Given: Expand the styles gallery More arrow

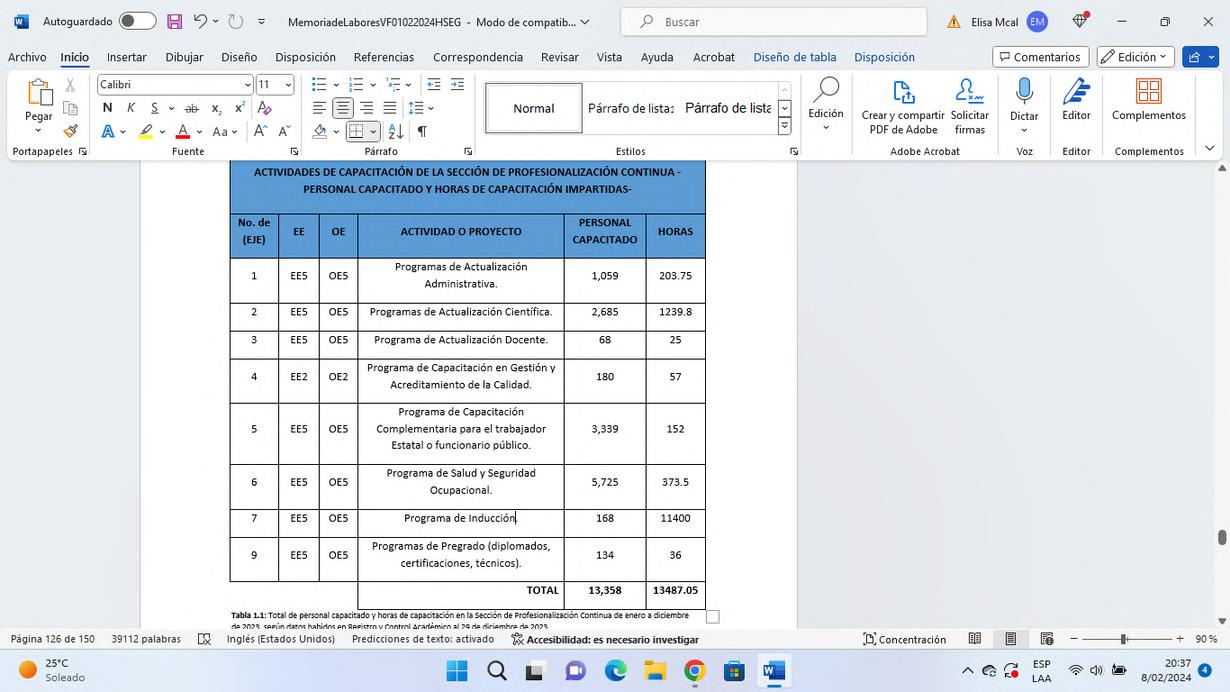Looking at the screenshot, I should point(784,127).
